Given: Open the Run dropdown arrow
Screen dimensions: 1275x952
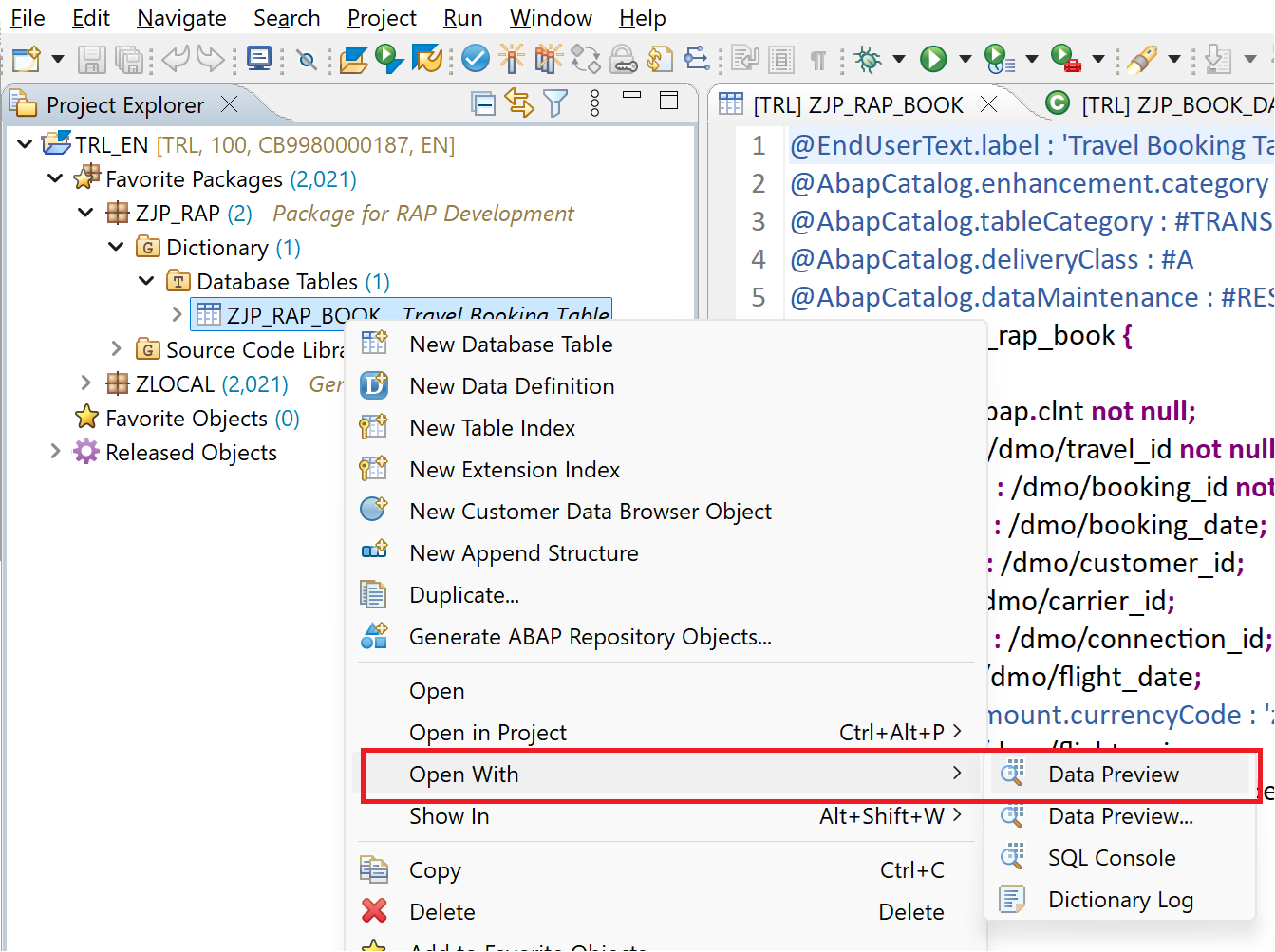Looking at the screenshot, I should 965,59.
